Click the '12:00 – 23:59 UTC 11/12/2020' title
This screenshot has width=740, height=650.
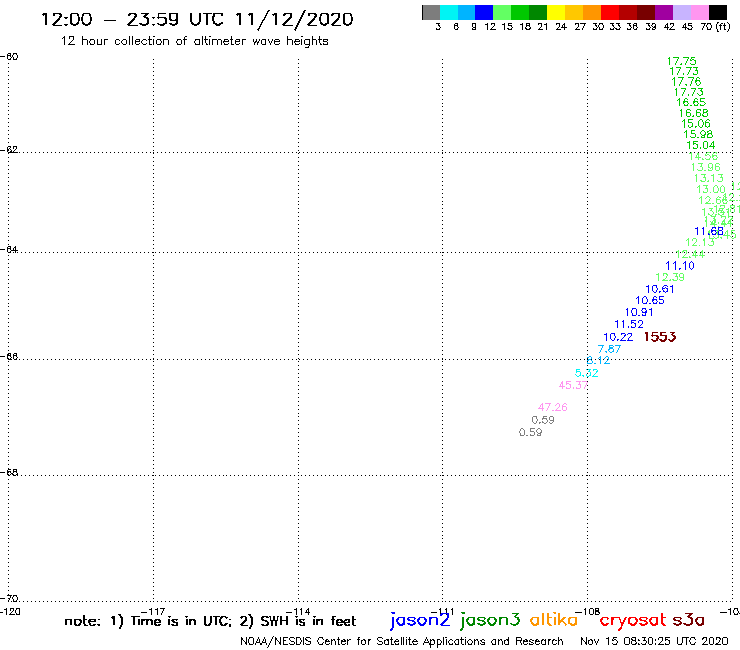197,19
